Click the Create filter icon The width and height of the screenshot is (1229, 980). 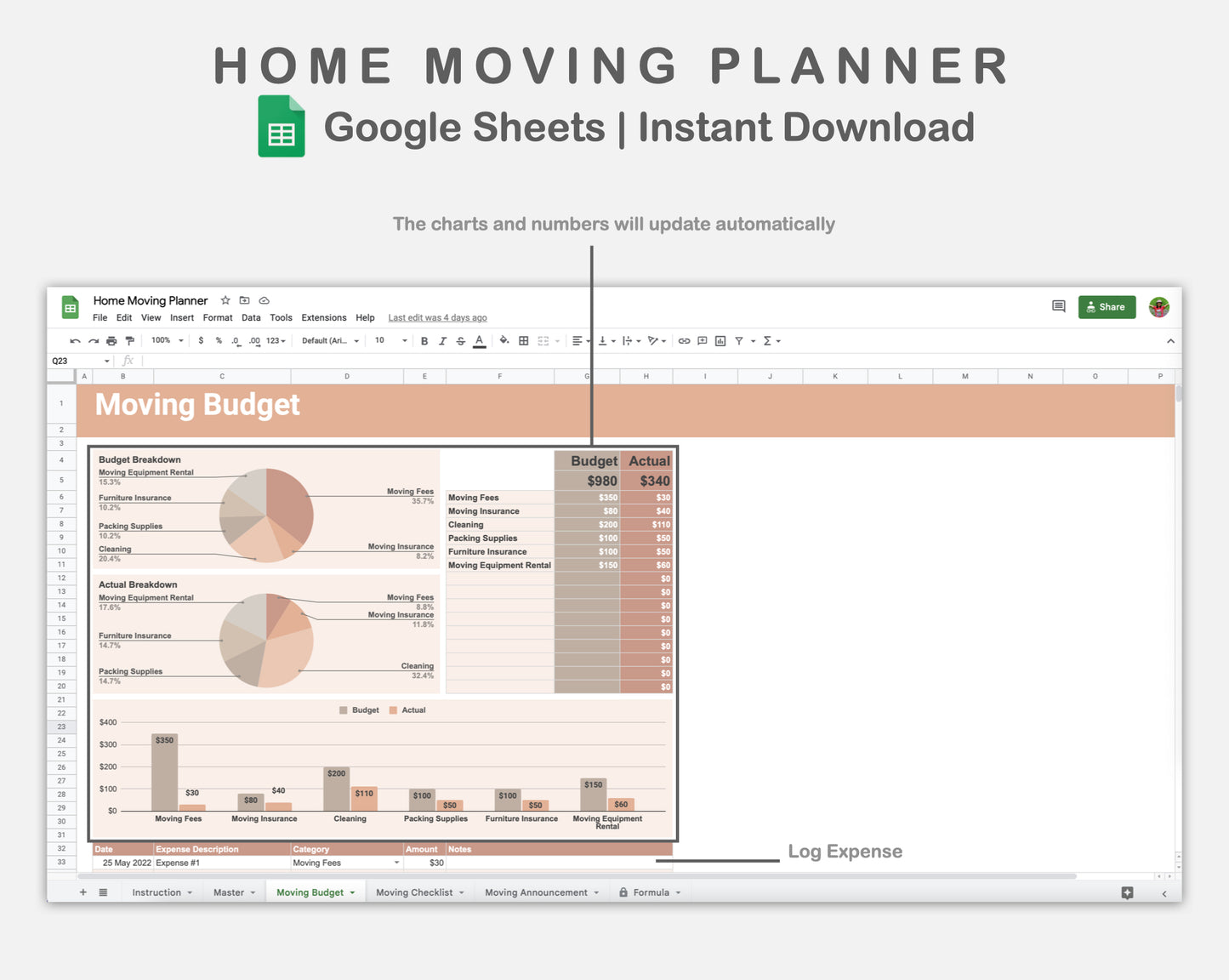point(739,340)
